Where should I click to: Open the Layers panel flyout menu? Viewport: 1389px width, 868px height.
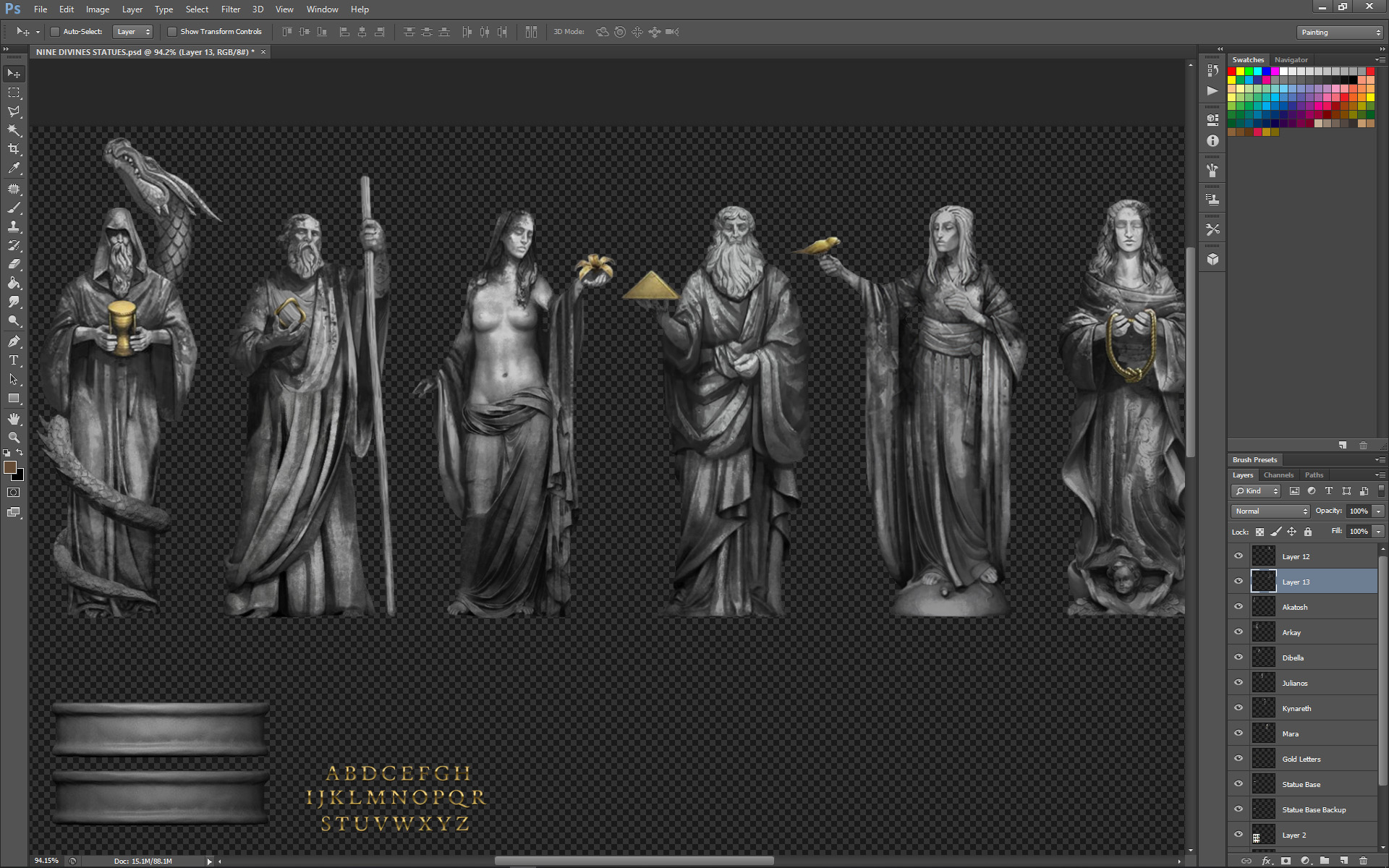pos(1380,475)
